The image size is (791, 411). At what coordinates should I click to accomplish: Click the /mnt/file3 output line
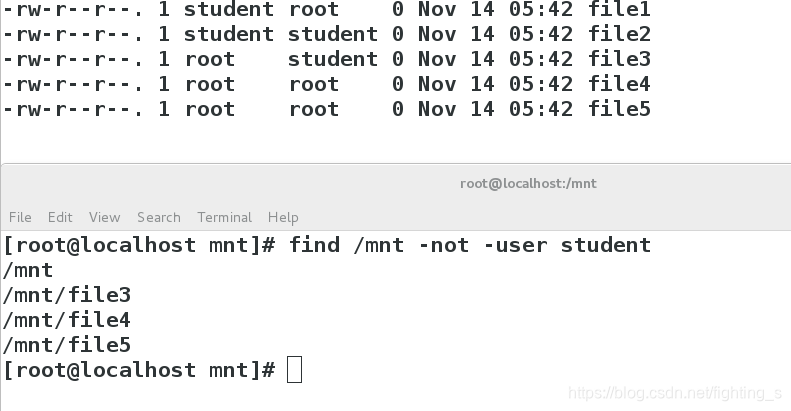point(67,295)
